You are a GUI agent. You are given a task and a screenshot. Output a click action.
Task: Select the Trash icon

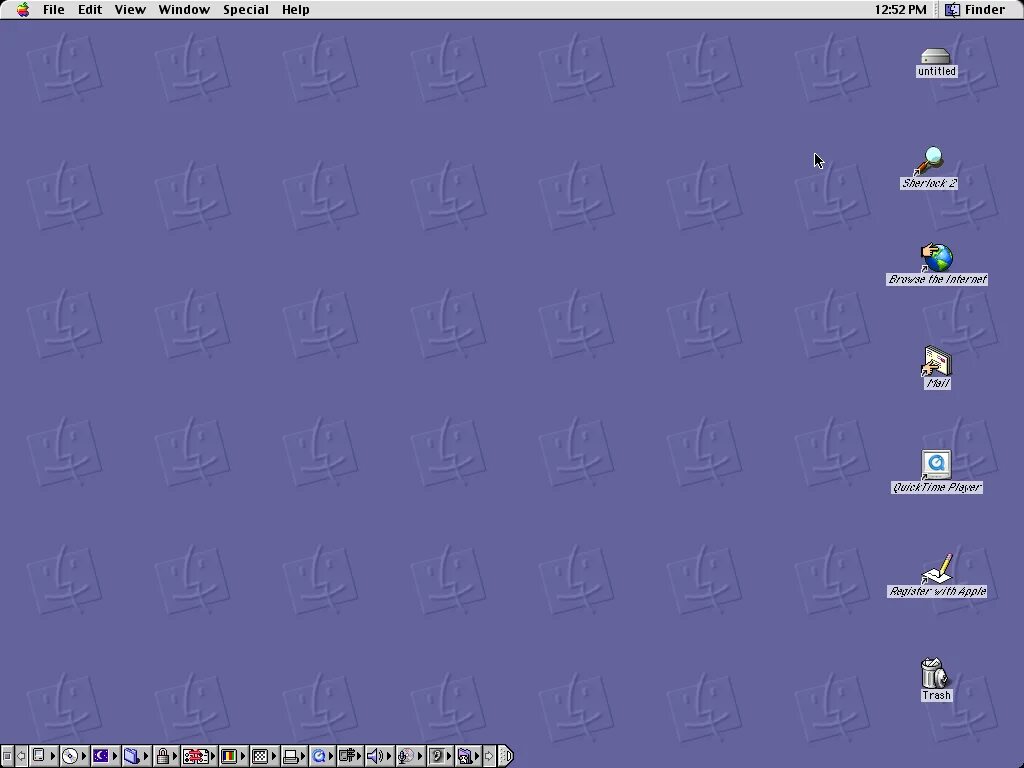(x=936, y=679)
